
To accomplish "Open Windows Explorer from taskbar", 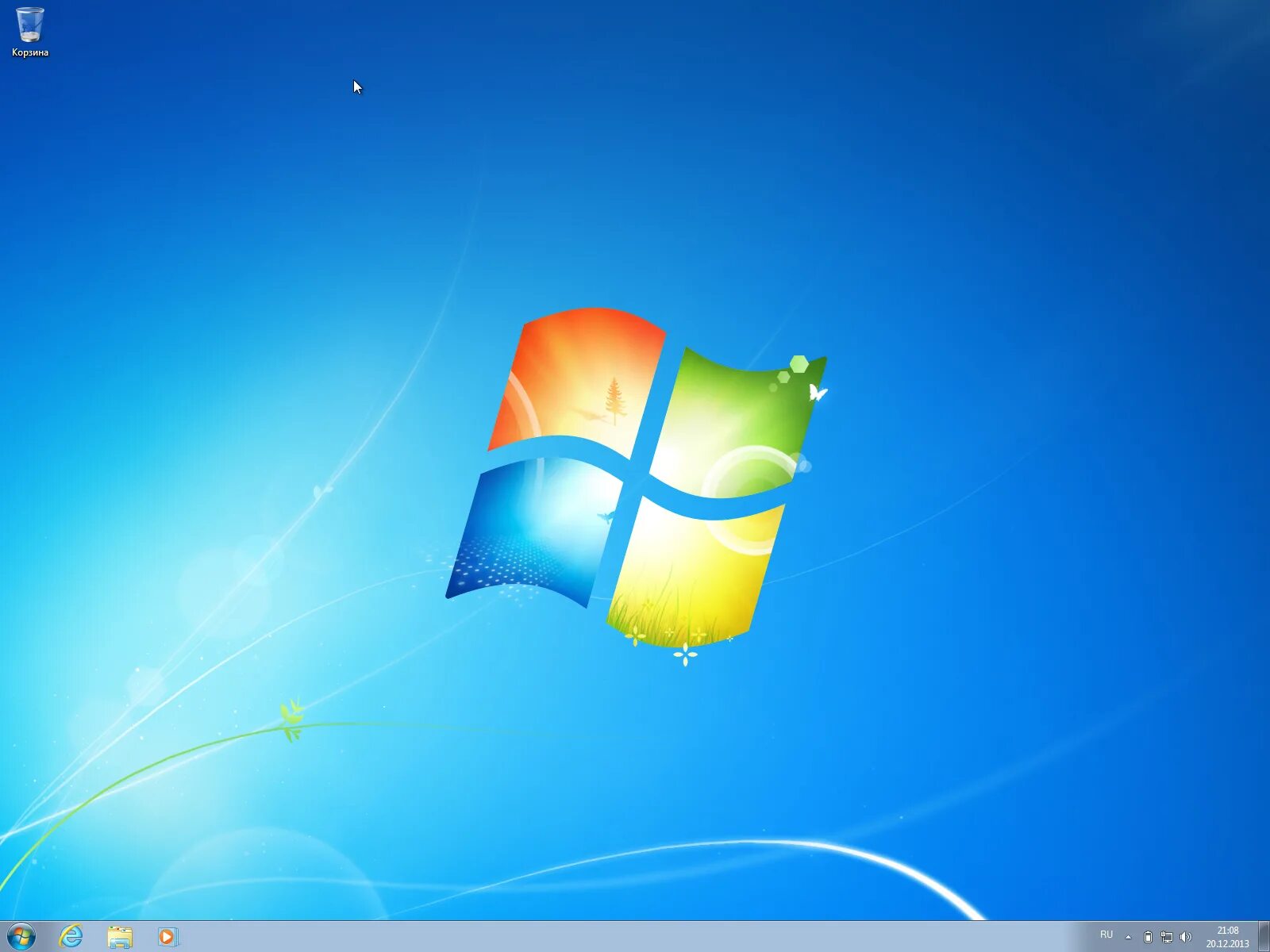I will pos(121,937).
